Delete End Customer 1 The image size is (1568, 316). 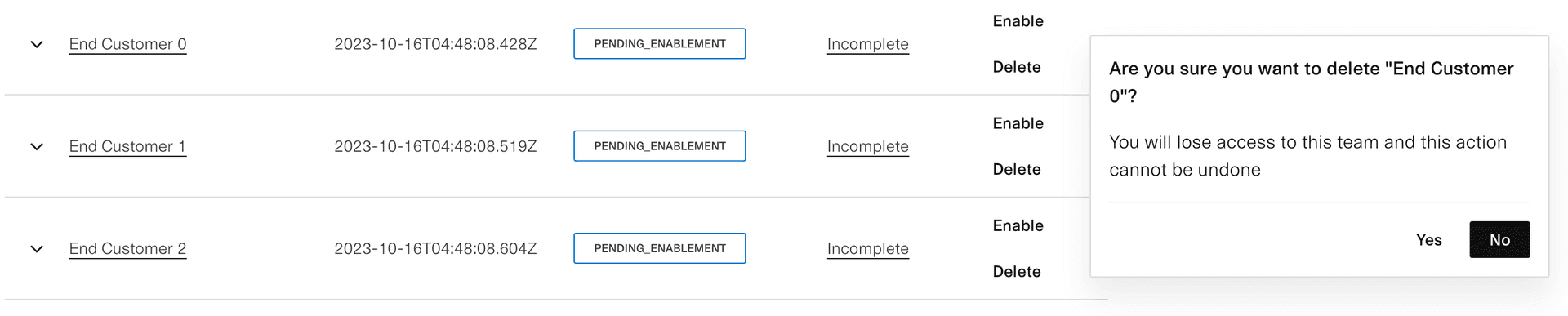coord(1017,169)
